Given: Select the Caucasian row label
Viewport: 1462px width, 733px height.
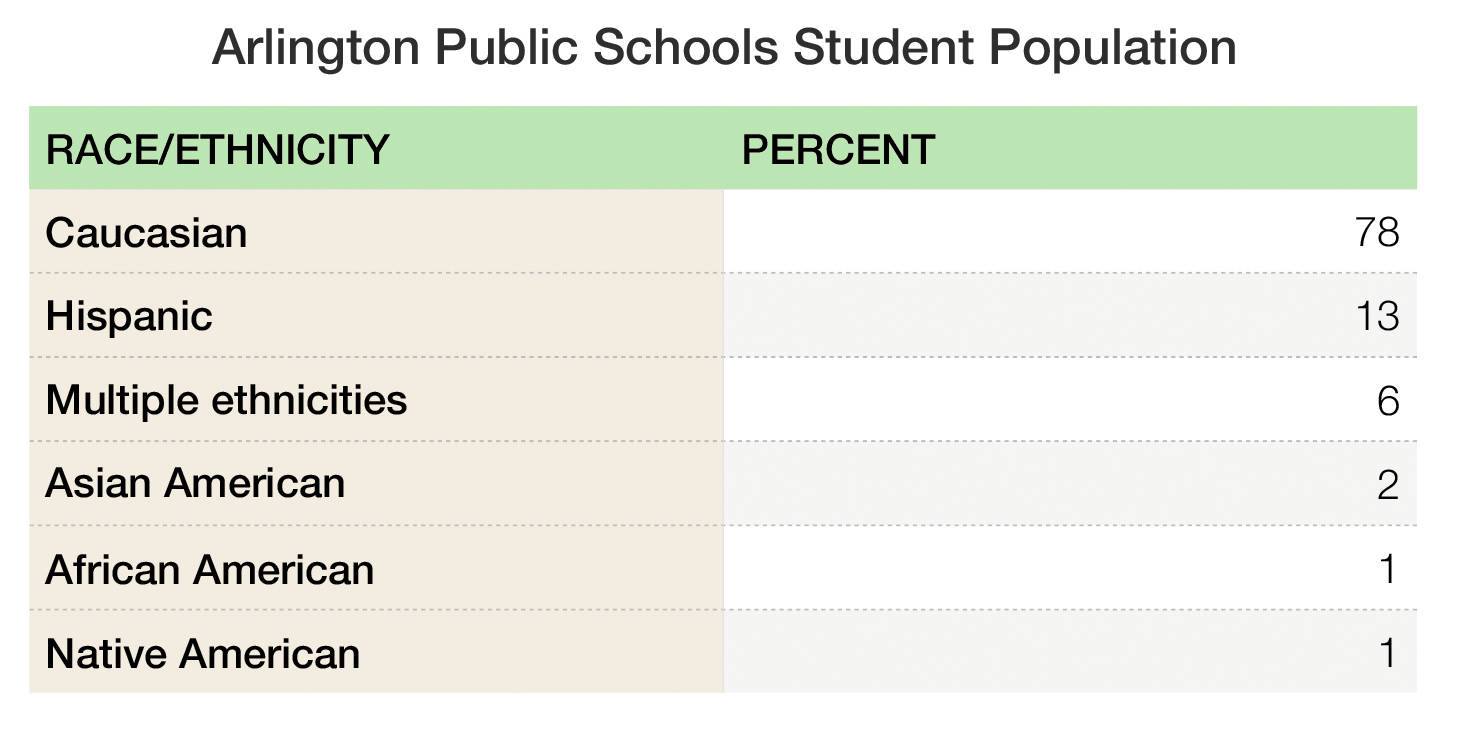Looking at the screenshot, I should (146, 233).
